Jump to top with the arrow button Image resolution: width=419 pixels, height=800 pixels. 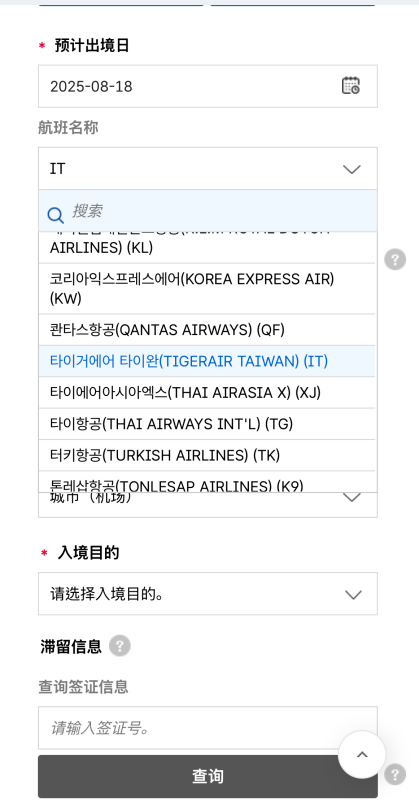click(x=362, y=755)
